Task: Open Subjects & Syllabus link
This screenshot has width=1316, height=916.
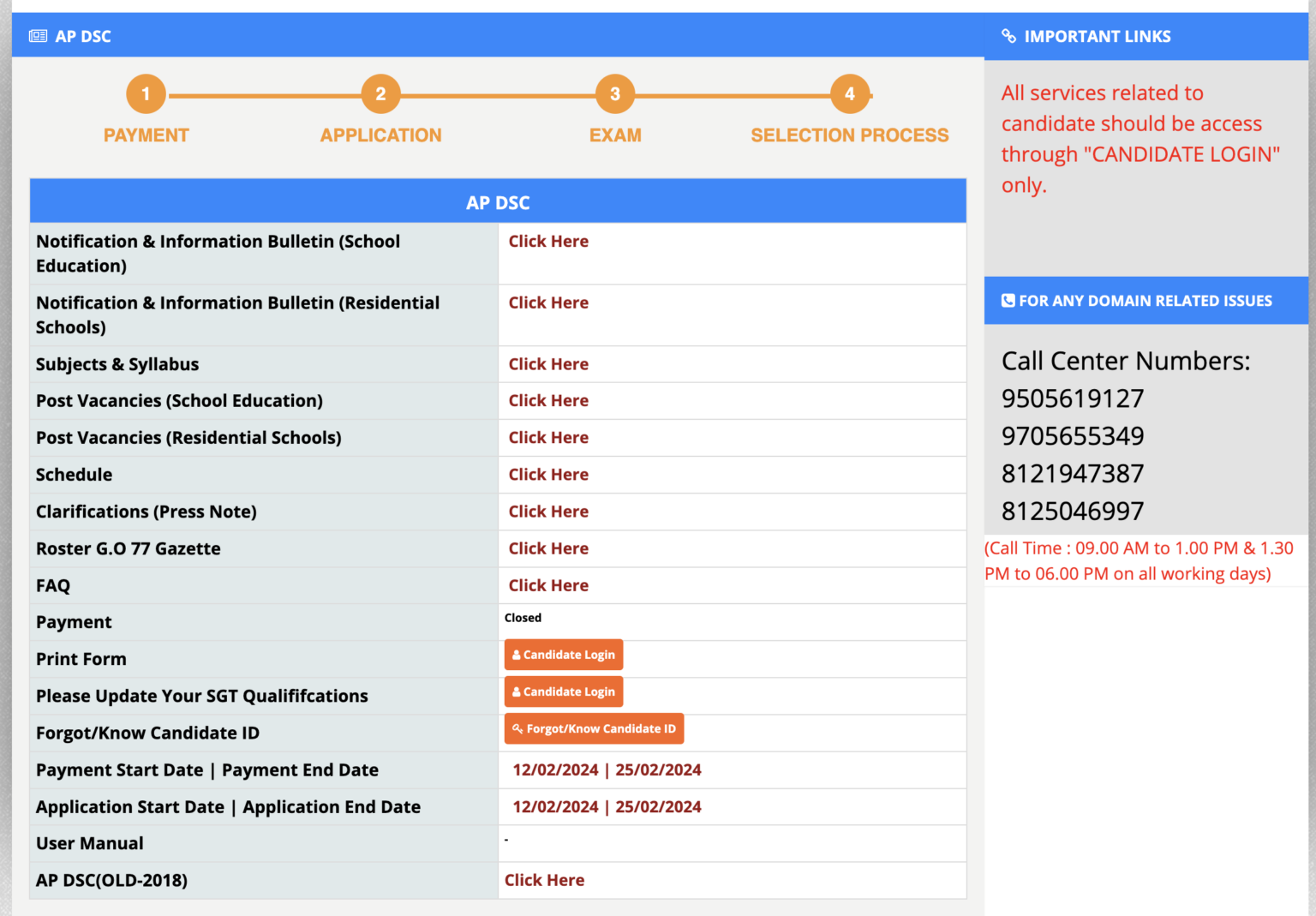Action: click(x=548, y=364)
